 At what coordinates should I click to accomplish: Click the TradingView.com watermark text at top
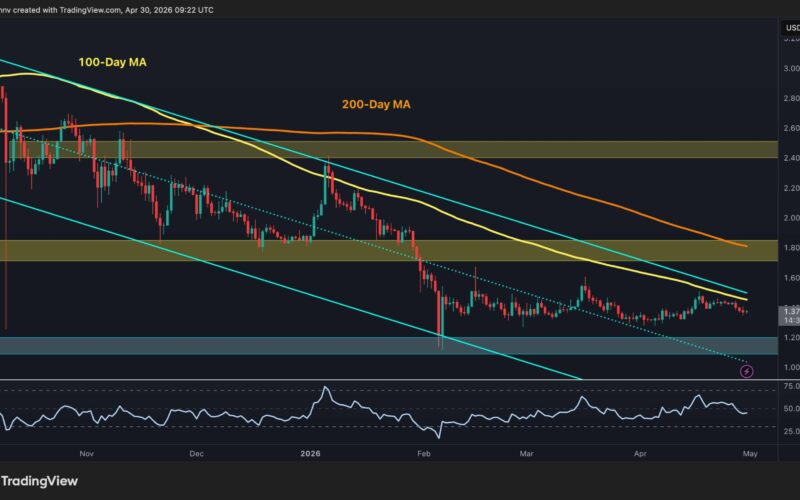click(90, 10)
